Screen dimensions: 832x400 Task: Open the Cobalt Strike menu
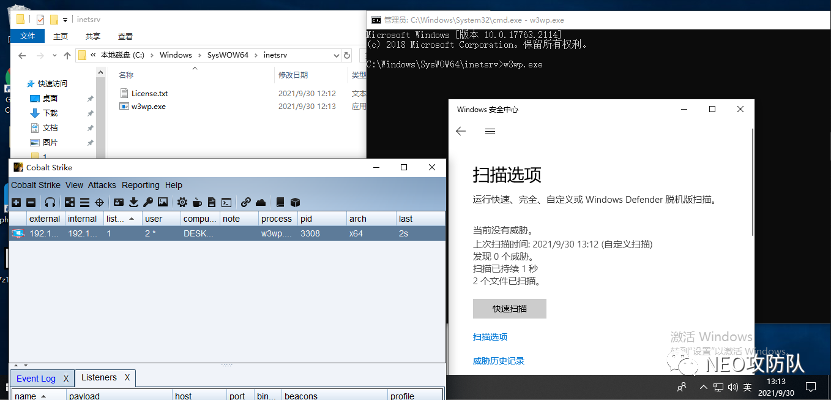[x=36, y=185]
